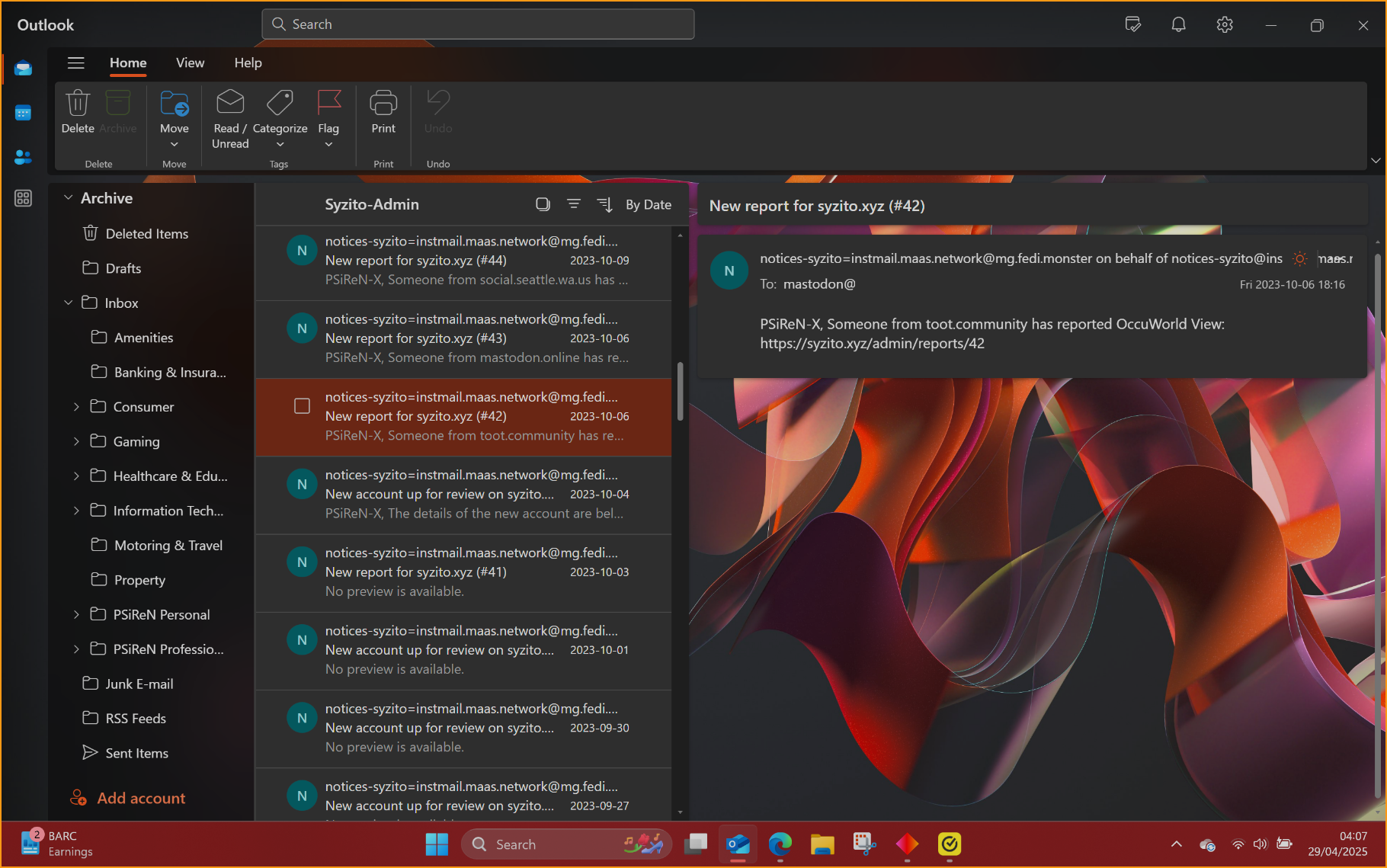The height and width of the screenshot is (868, 1387).
Task: Click Add account link
Action: click(127, 798)
